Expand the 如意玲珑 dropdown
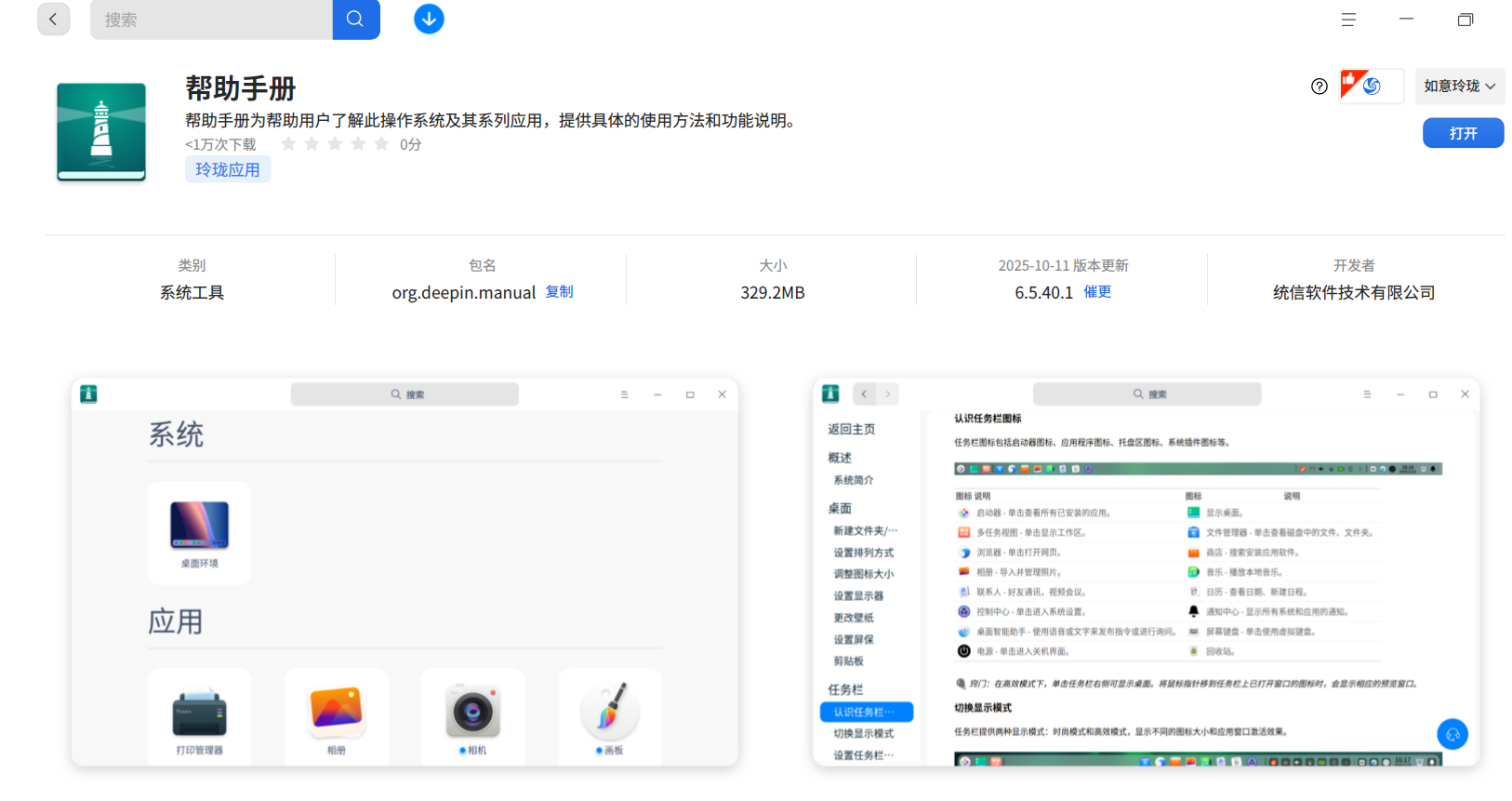This screenshot has height=801, width=1512. 1460,87
